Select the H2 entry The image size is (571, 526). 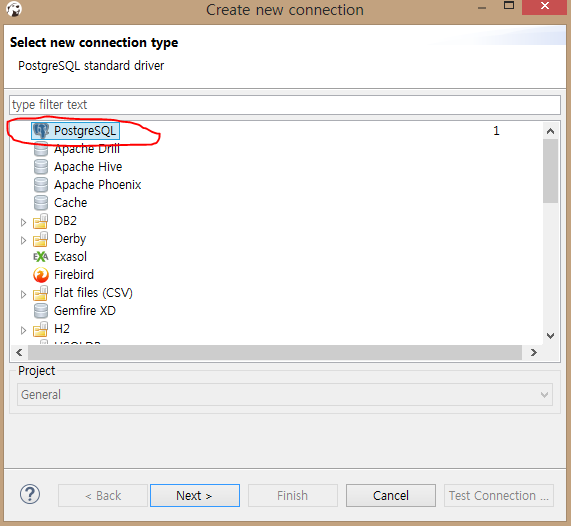[62, 329]
